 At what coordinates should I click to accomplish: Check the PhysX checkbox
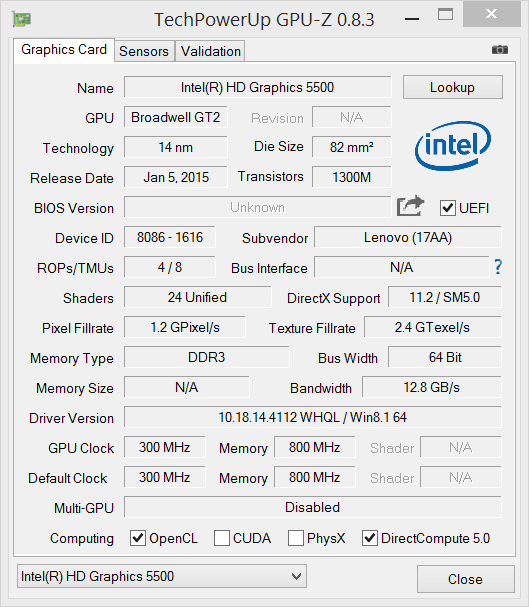[296, 538]
